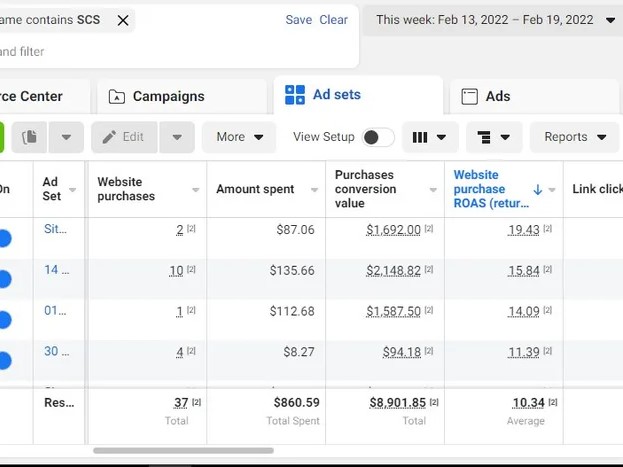This screenshot has height=467, width=623.
Task: Click the $1,692.00 conversion value
Action: coord(393,230)
